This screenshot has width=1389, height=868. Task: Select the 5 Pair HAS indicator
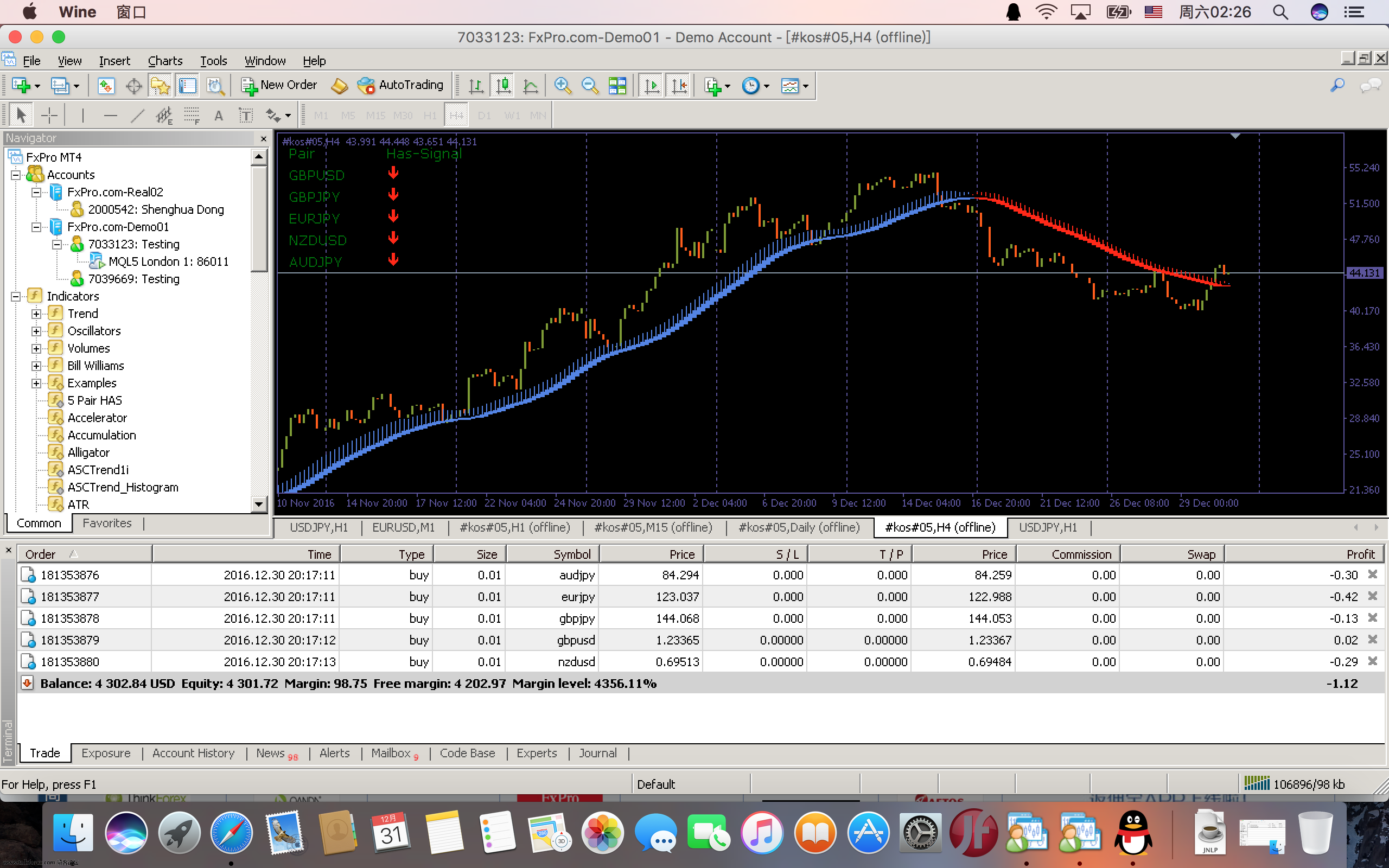[94, 400]
